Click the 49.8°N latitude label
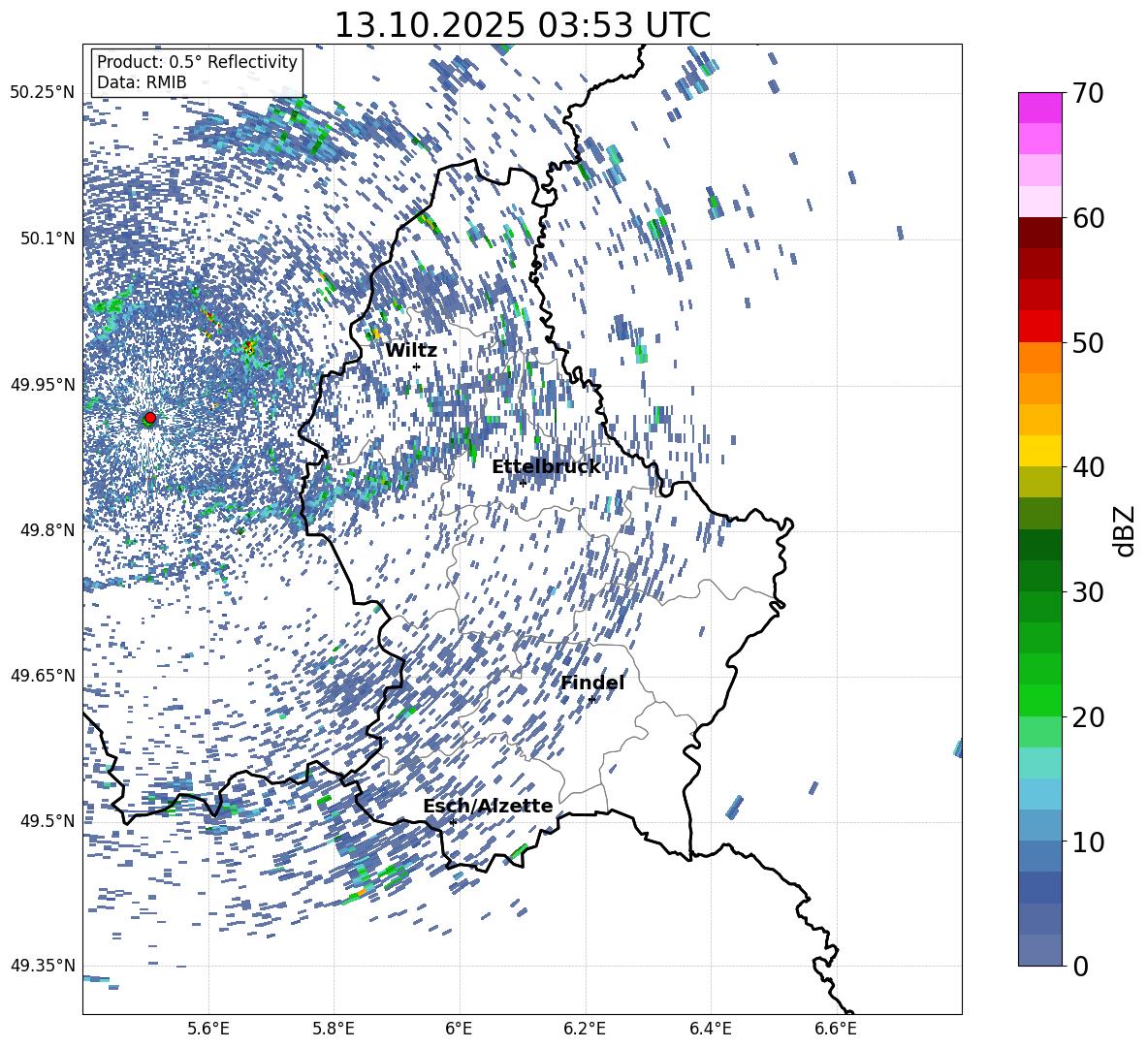The width and height of the screenshot is (1148, 1048). [48, 530]
